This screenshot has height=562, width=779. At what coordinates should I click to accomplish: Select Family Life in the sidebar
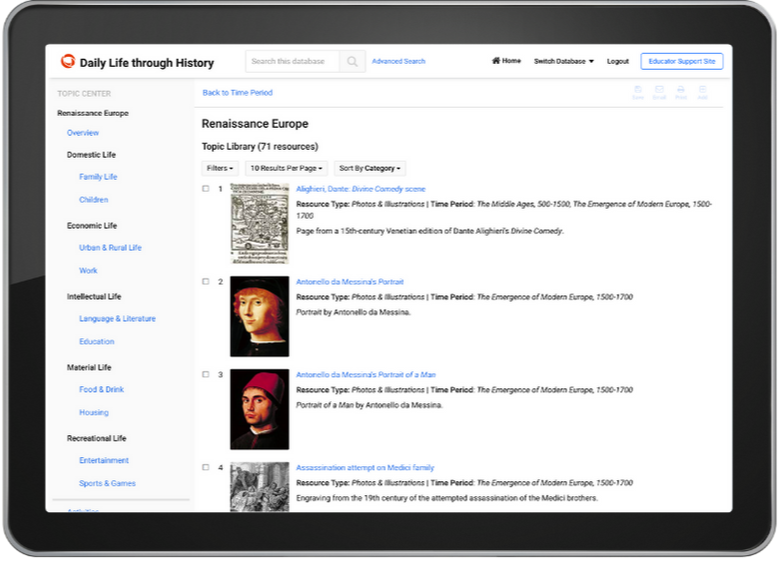(x=98, y=176)
